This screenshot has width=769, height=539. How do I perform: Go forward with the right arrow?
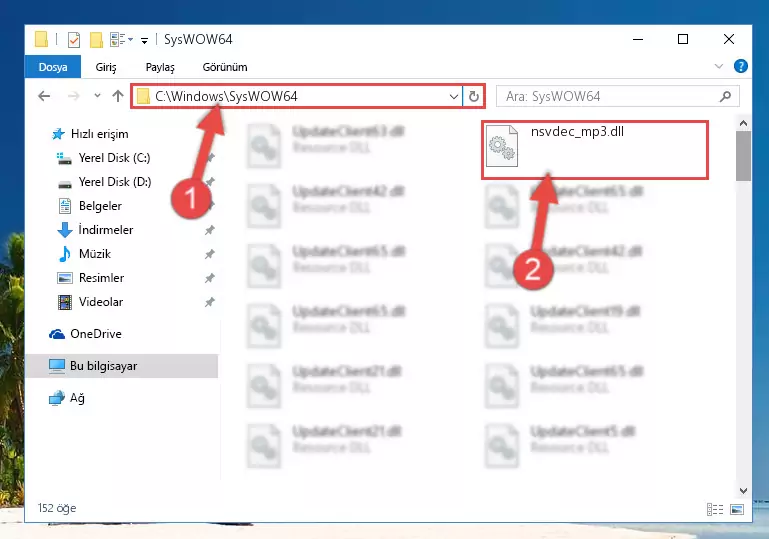pos(74,96)
